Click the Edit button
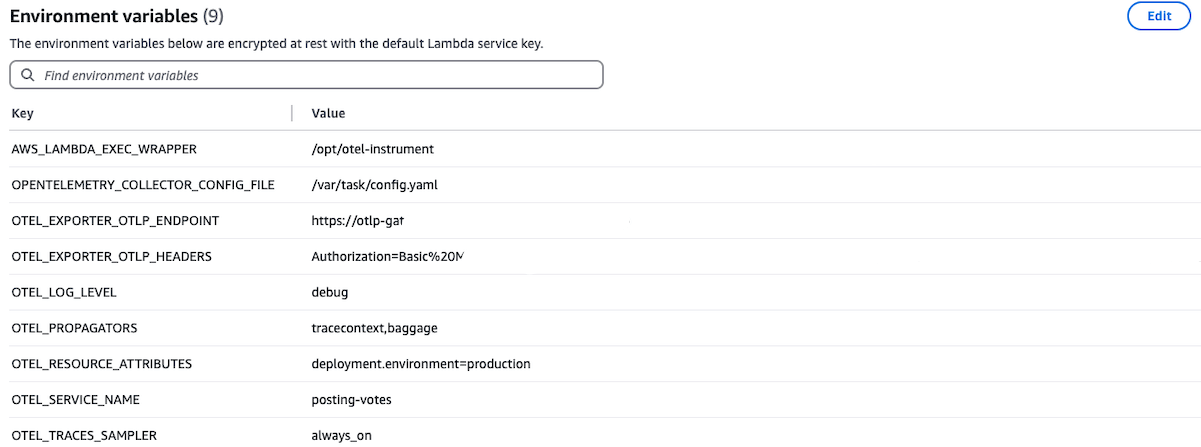 point(1158,16)
